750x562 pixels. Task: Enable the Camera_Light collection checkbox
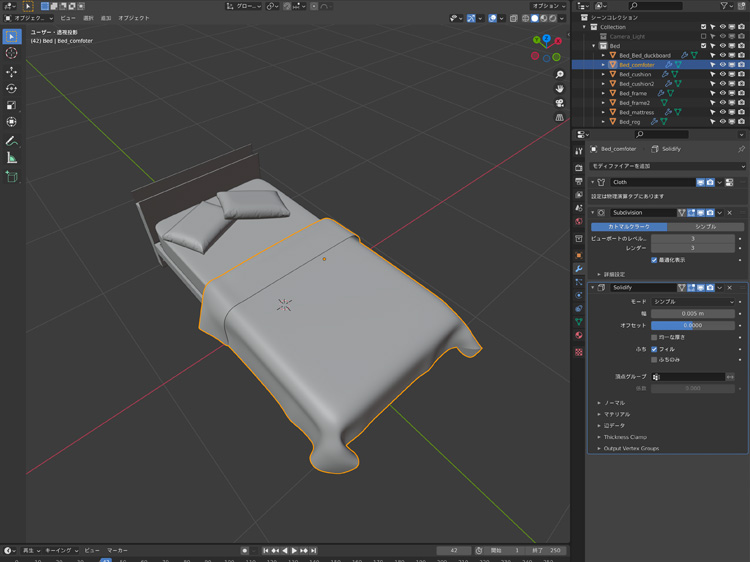click(704, 36)
